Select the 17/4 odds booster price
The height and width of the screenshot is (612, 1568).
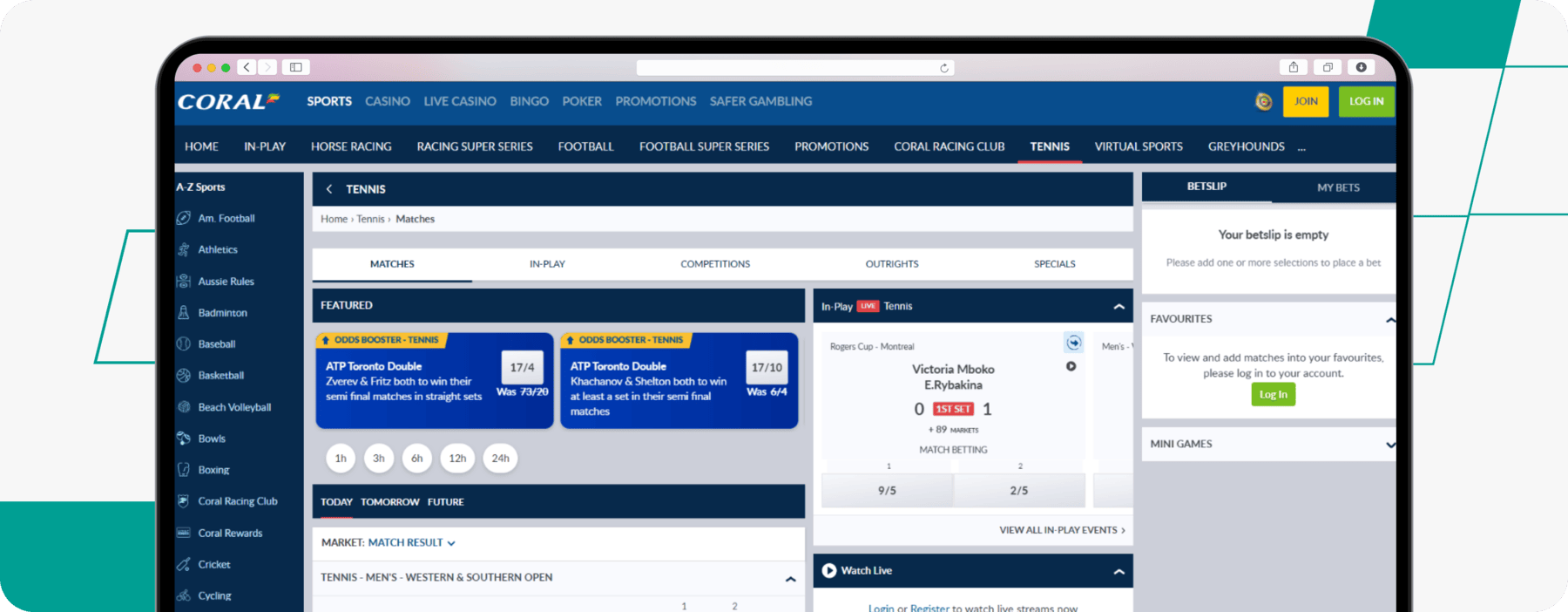(522, 368)
